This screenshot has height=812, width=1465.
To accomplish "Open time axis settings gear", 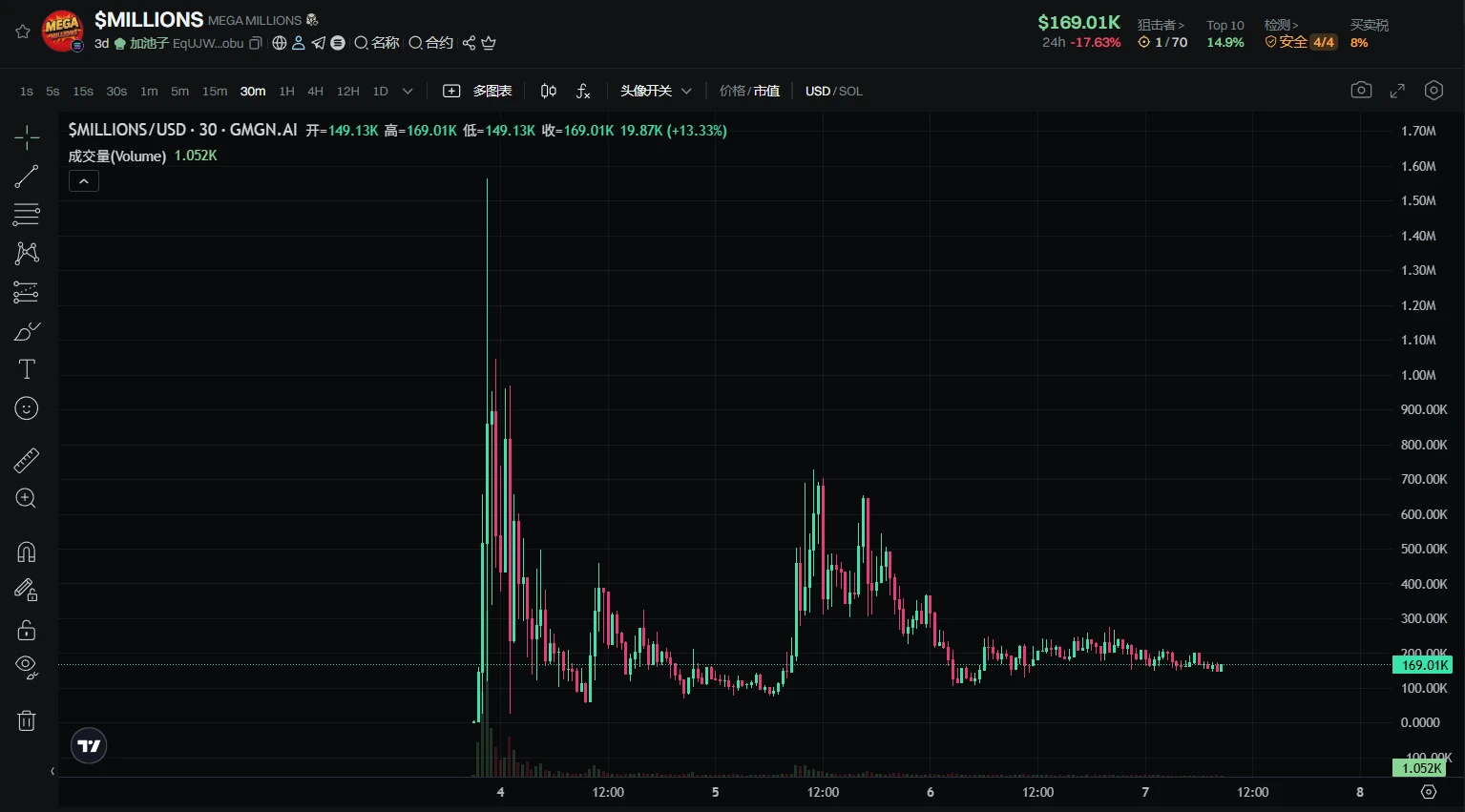I will [x=1428, y=792].
